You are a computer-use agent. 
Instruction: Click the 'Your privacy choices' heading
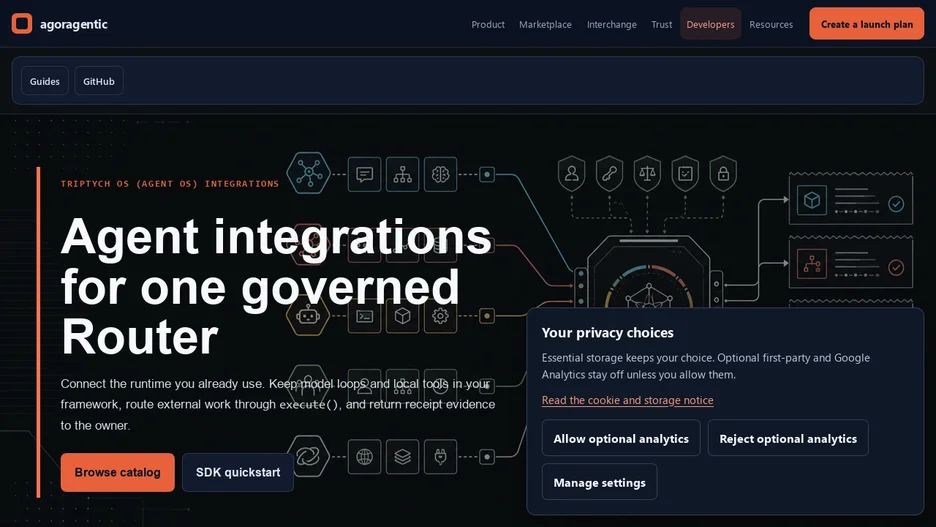pyautogui.click(x=607, y=332)
